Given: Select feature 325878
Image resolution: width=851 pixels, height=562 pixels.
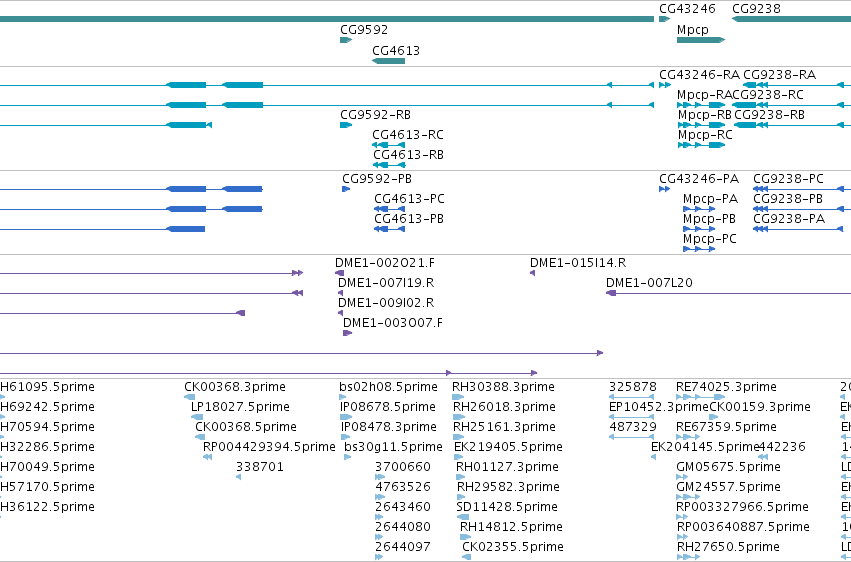Looking at the screenshot, I should pyautogui.click(x=633, y=387).
